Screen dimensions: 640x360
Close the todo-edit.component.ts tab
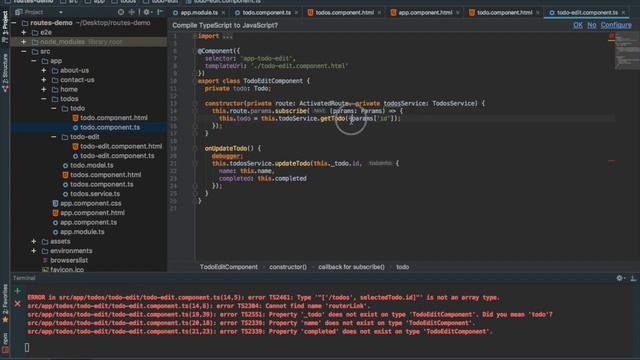(x=623, y=13)
